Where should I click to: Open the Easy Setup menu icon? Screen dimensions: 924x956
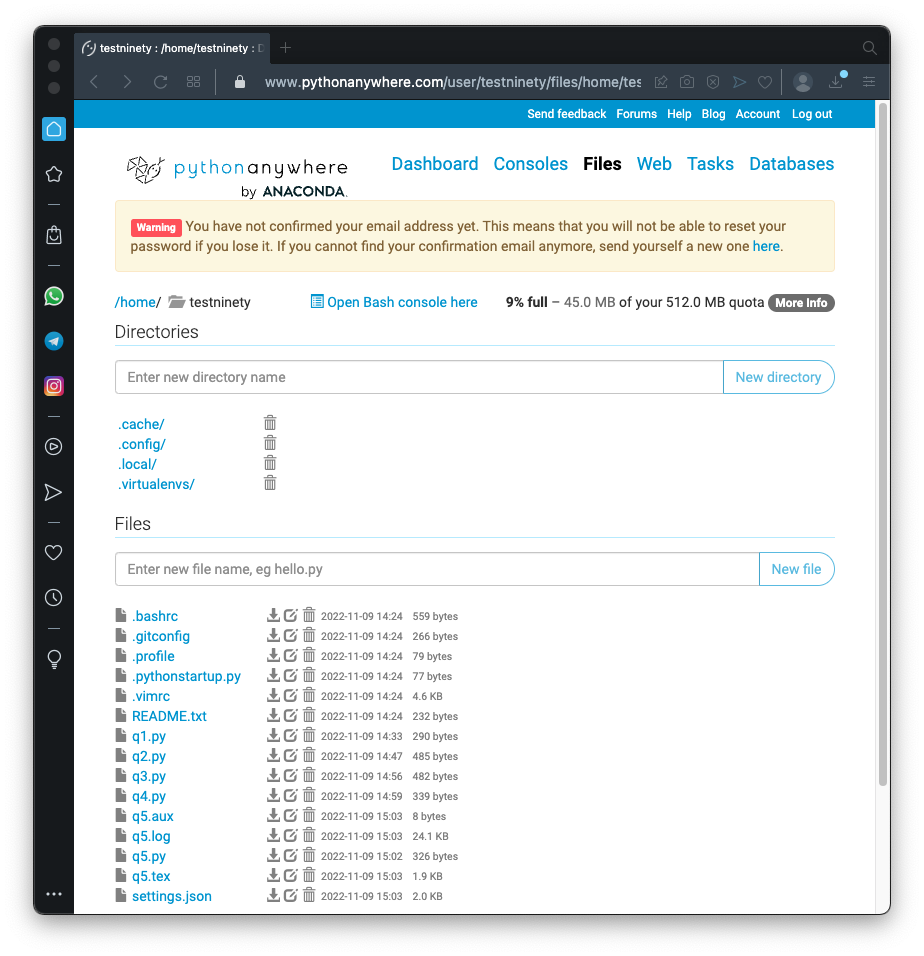pyautogui.click(x=869, y=82)
